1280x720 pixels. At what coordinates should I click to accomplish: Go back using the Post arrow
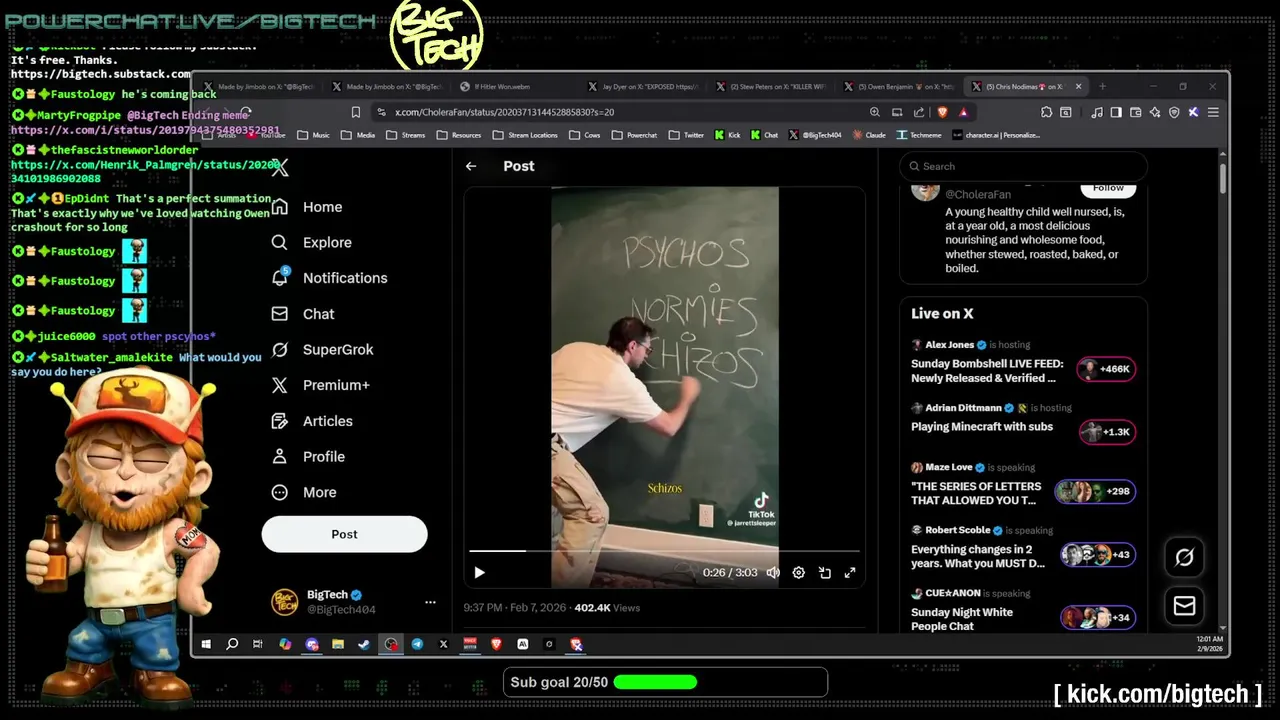[471, 166]
